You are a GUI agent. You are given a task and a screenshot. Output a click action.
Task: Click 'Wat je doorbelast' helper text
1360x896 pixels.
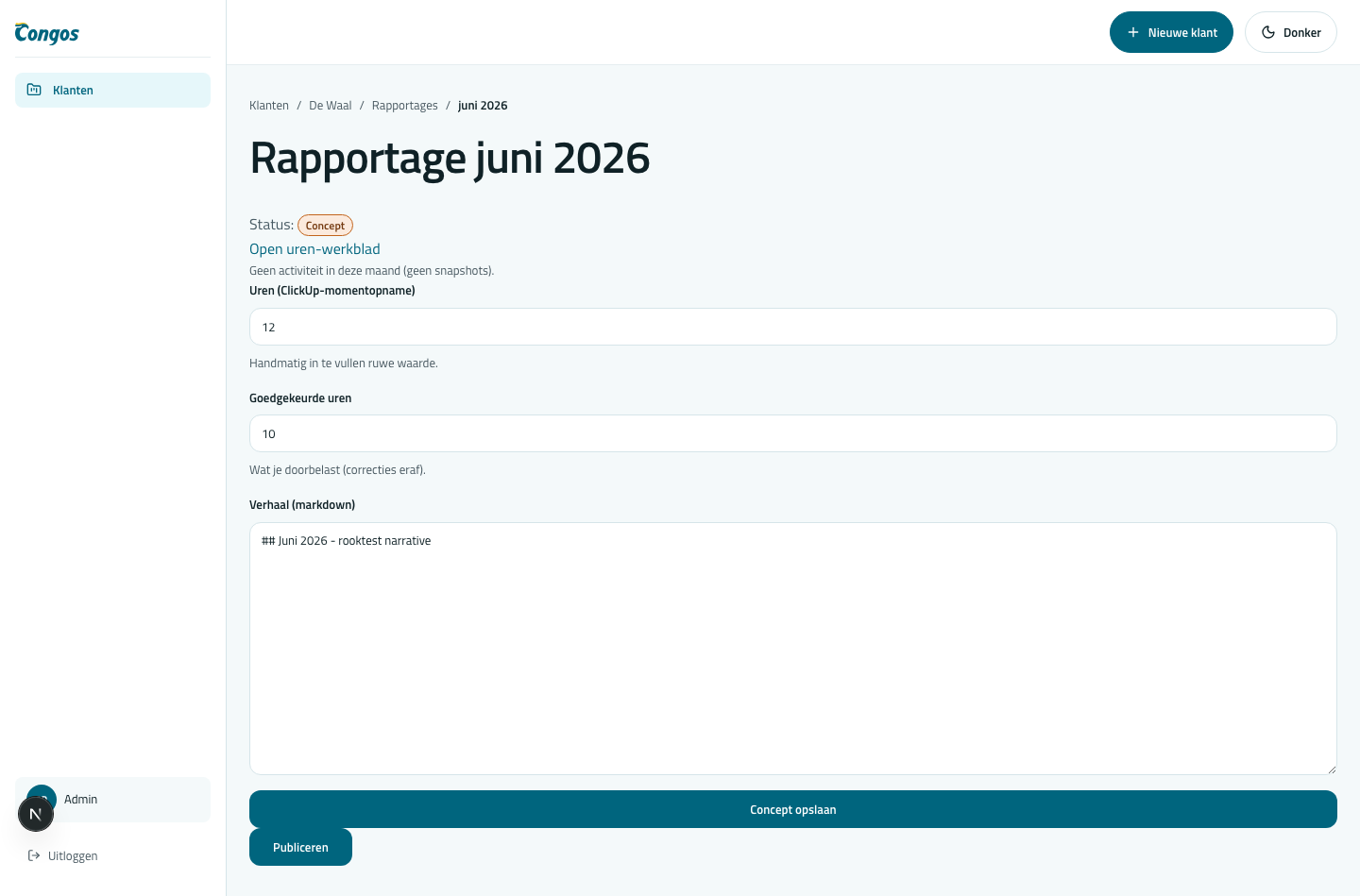tap(337, 470)
